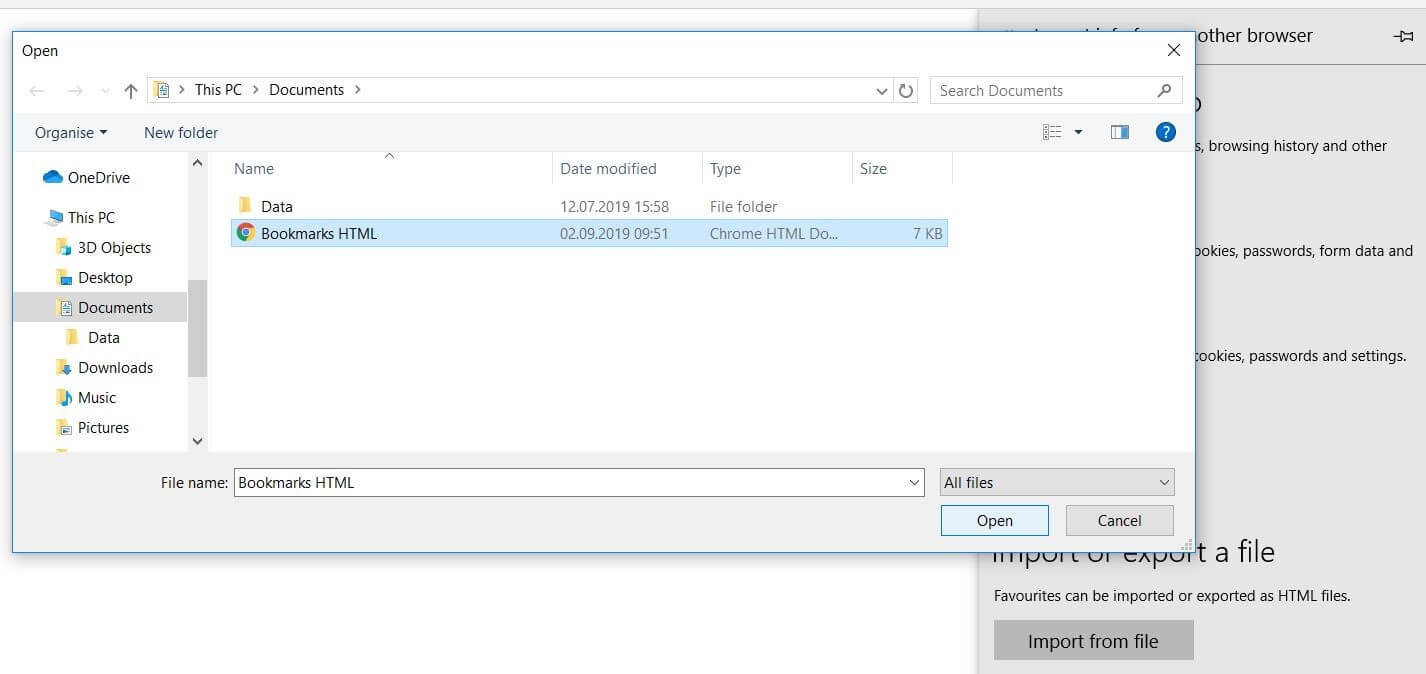
Task: Refresh the Documents folder view
Action: coord(906,90)
